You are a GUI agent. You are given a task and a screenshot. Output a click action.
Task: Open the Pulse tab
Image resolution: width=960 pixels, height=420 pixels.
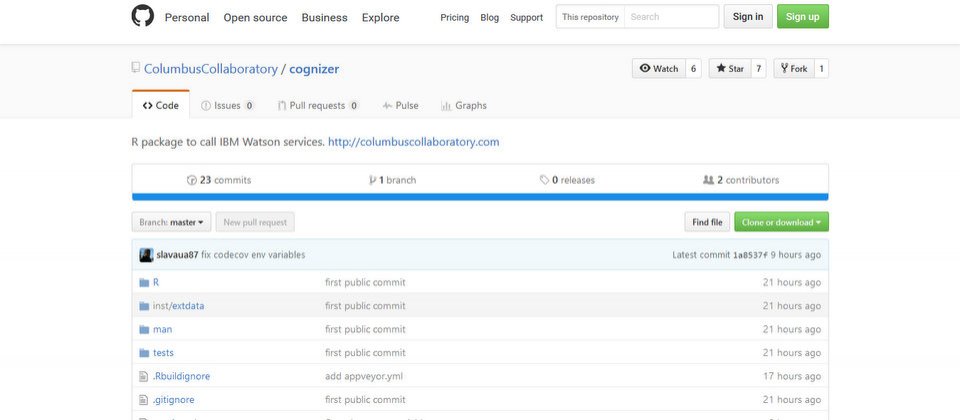400,105
